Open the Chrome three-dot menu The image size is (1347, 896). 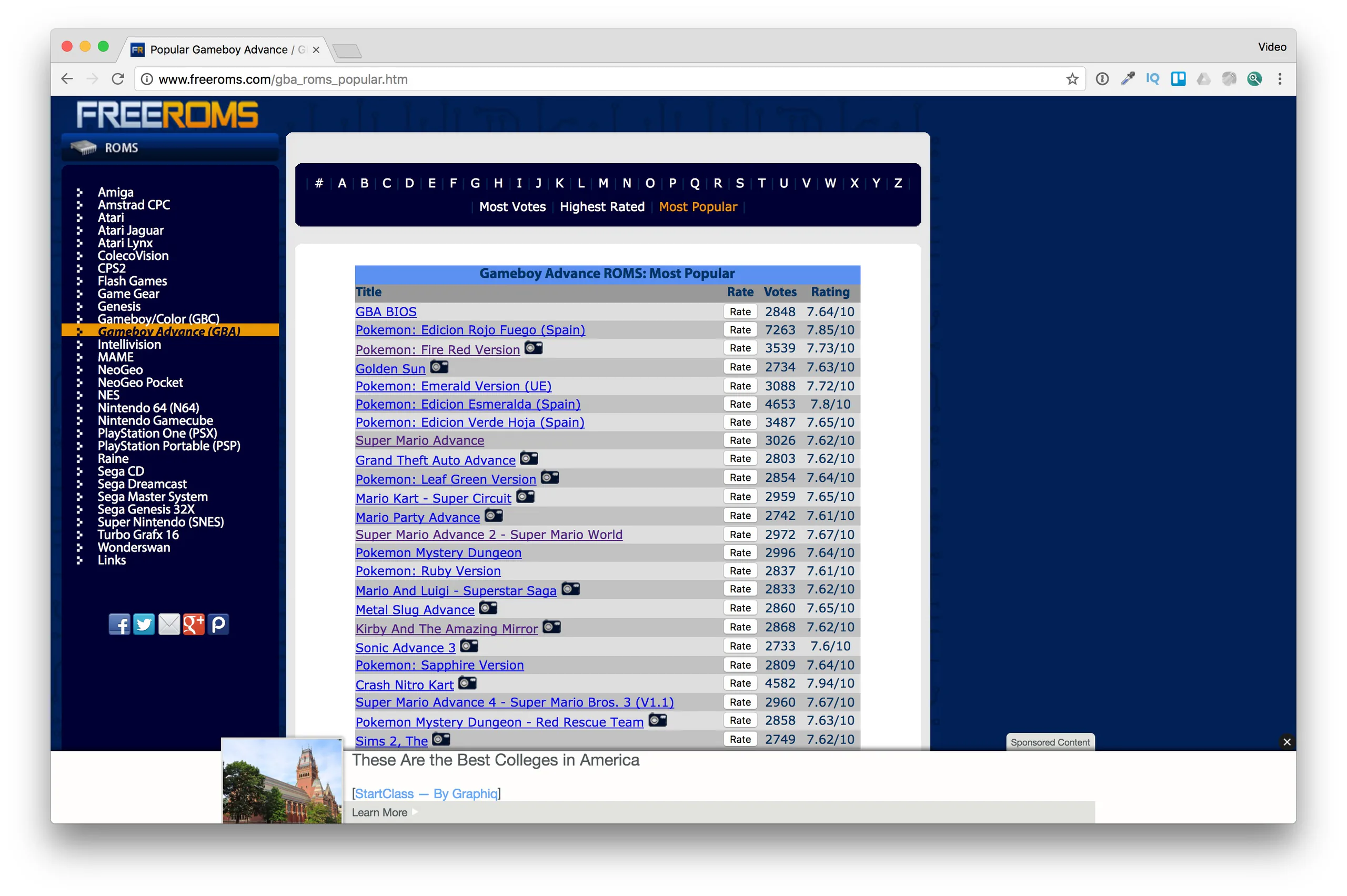[1280, 79]
